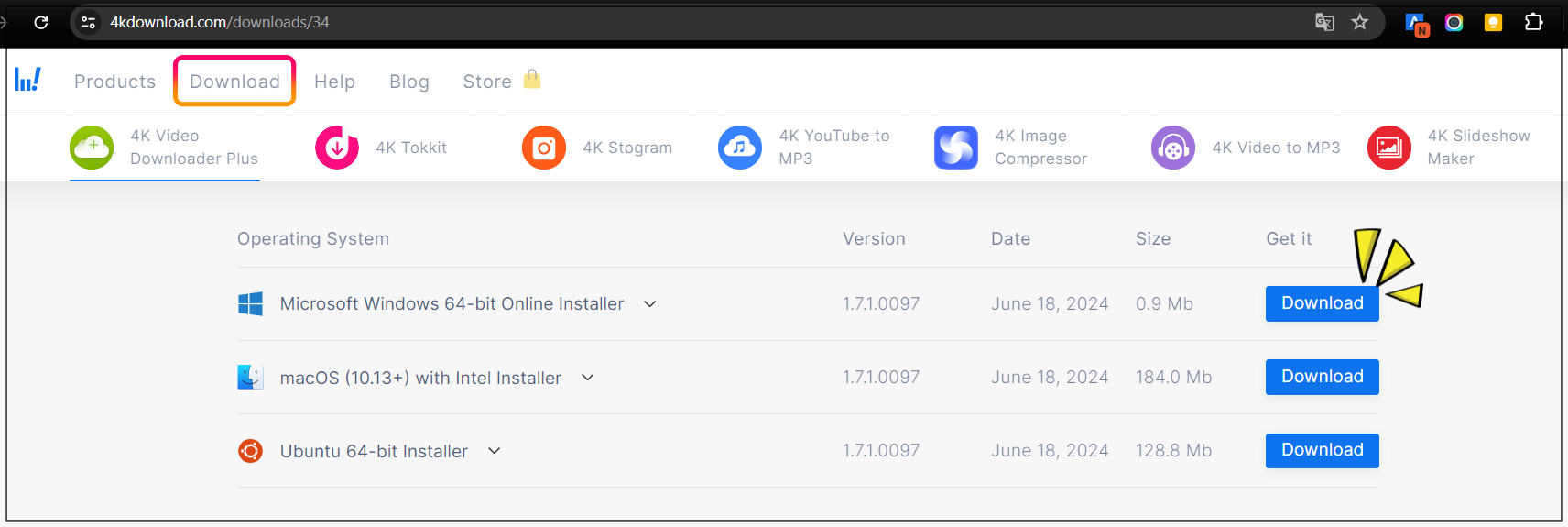Image resolution: width=1568 pixels, height=527 pixels.
Task: Select the 4K Tokkit tab
Action: pos(381,148)
